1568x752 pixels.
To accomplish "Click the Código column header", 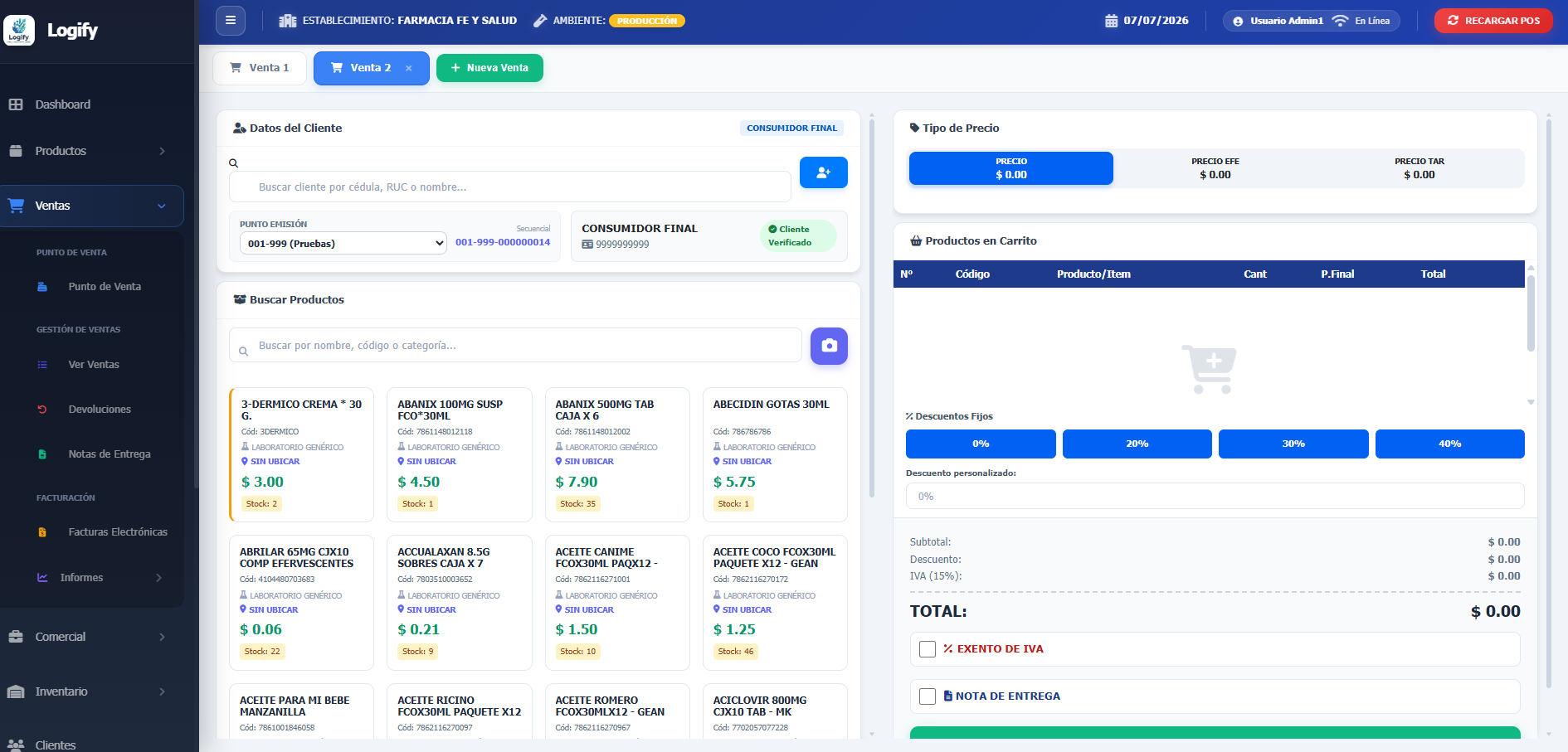I will point(972,274).
